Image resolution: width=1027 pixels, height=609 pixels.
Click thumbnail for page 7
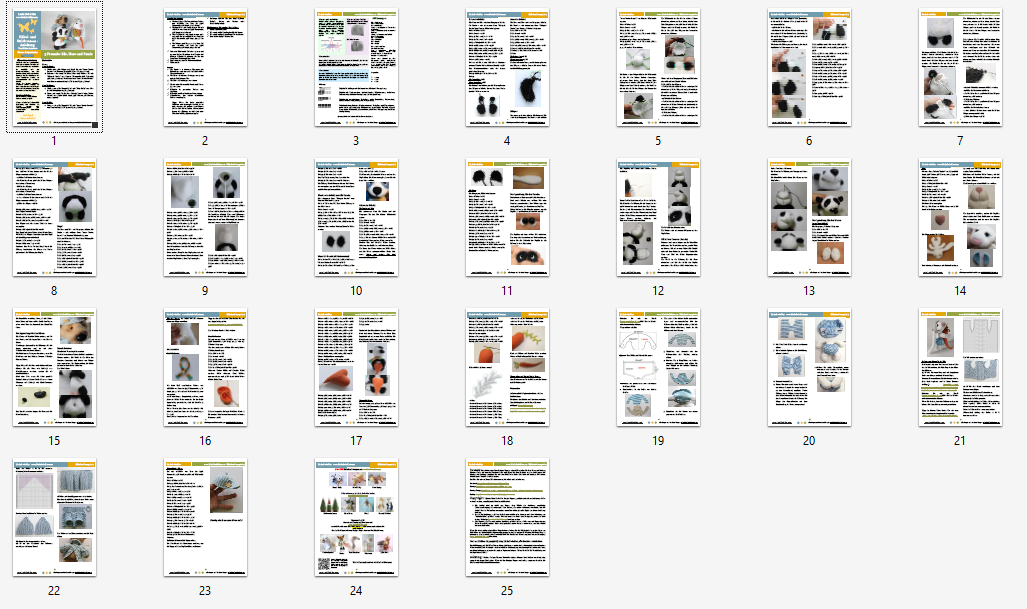tap(960, 68)
